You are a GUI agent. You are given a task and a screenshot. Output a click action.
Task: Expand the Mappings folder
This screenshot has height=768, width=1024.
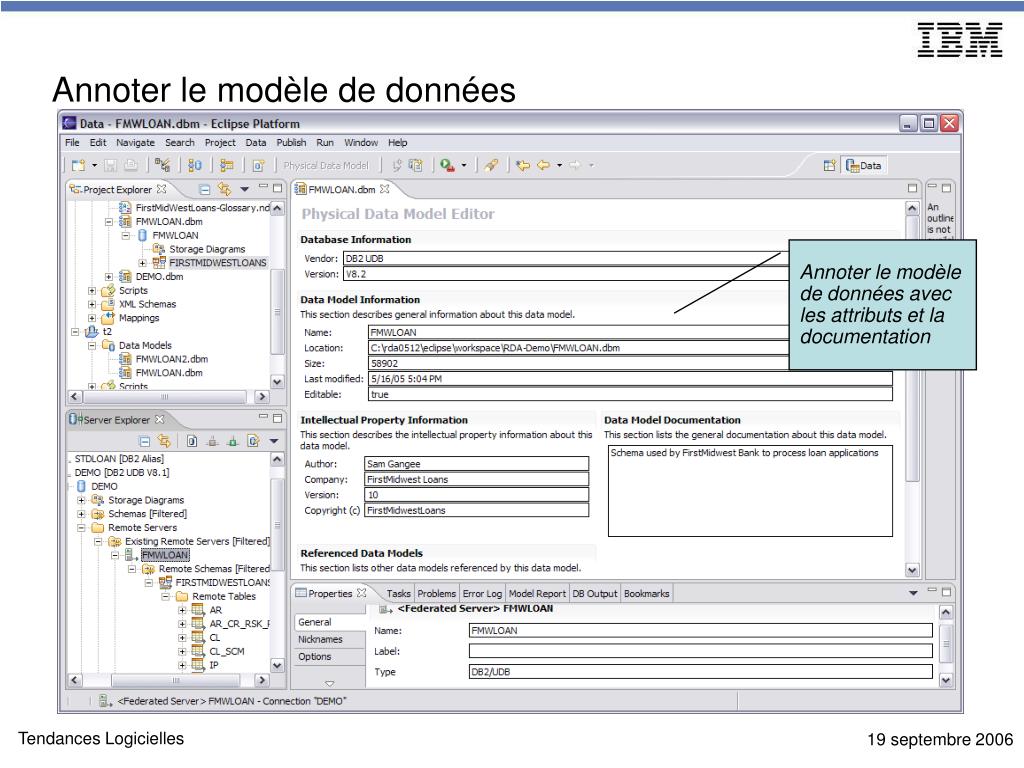click(x=92, y=318)
